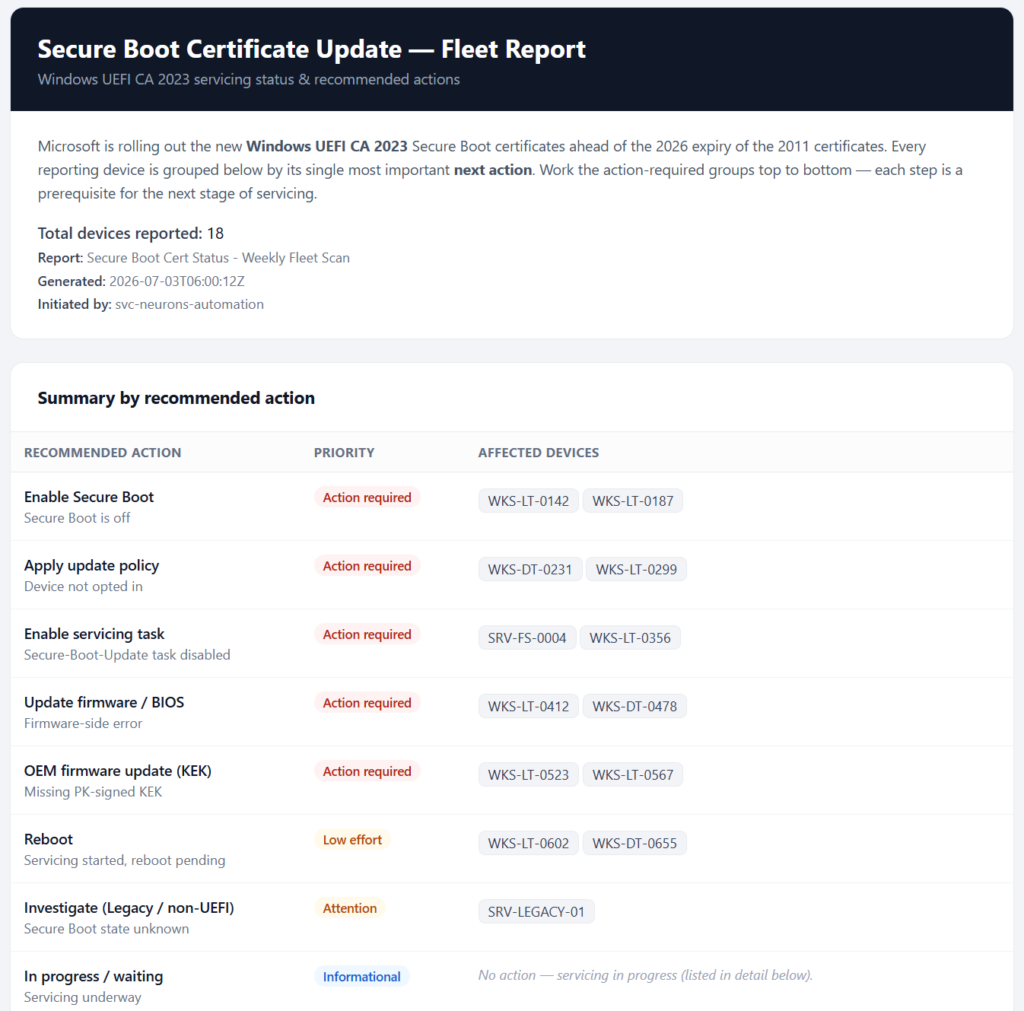Click the No action servicing in progress note
This screenshot has height=1011, width=1024.
(x=645, y=976)
